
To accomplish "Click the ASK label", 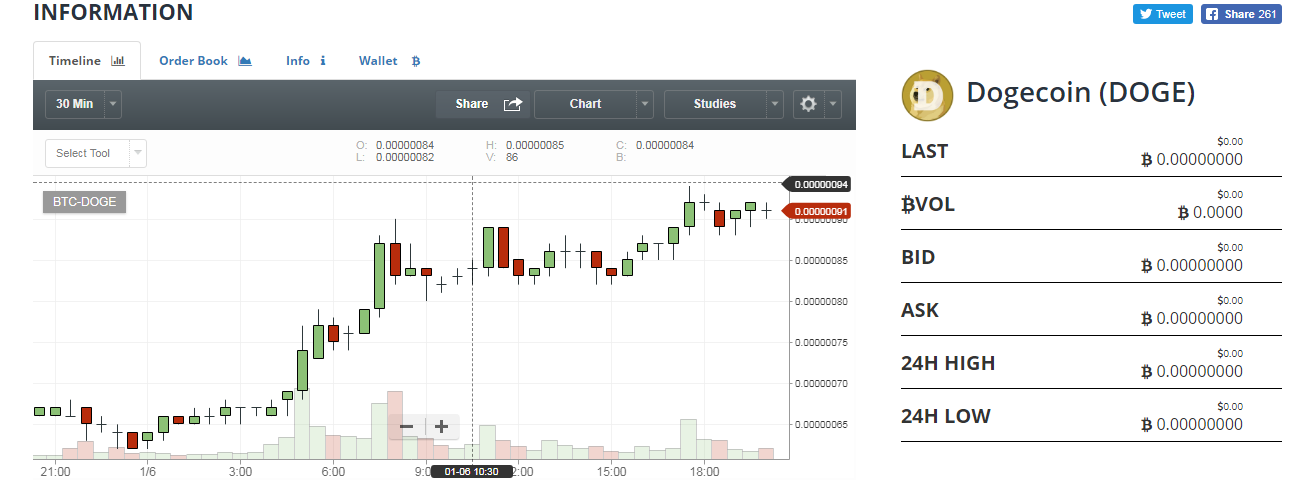I will (920, 310).
